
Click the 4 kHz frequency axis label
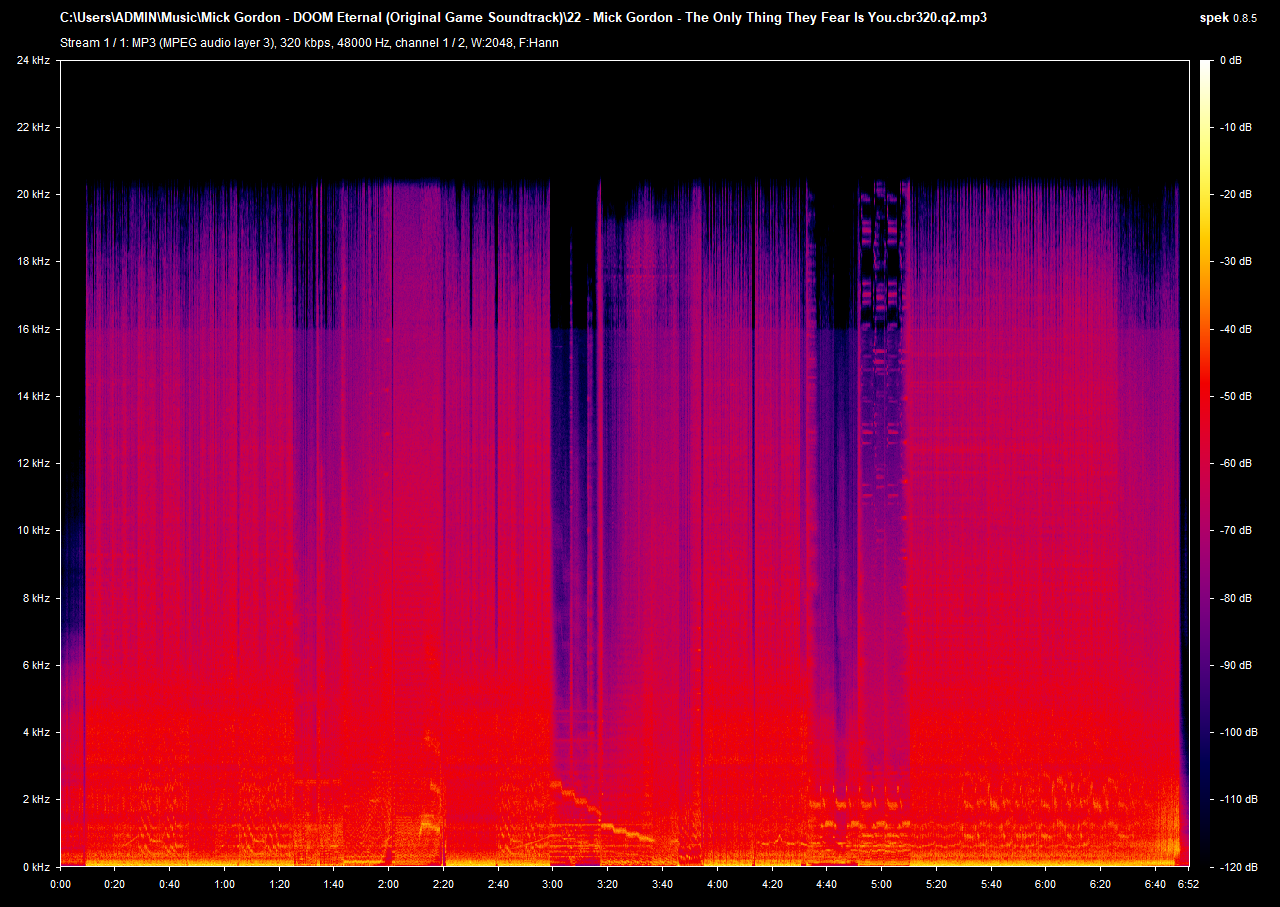(x=36, y=732)
